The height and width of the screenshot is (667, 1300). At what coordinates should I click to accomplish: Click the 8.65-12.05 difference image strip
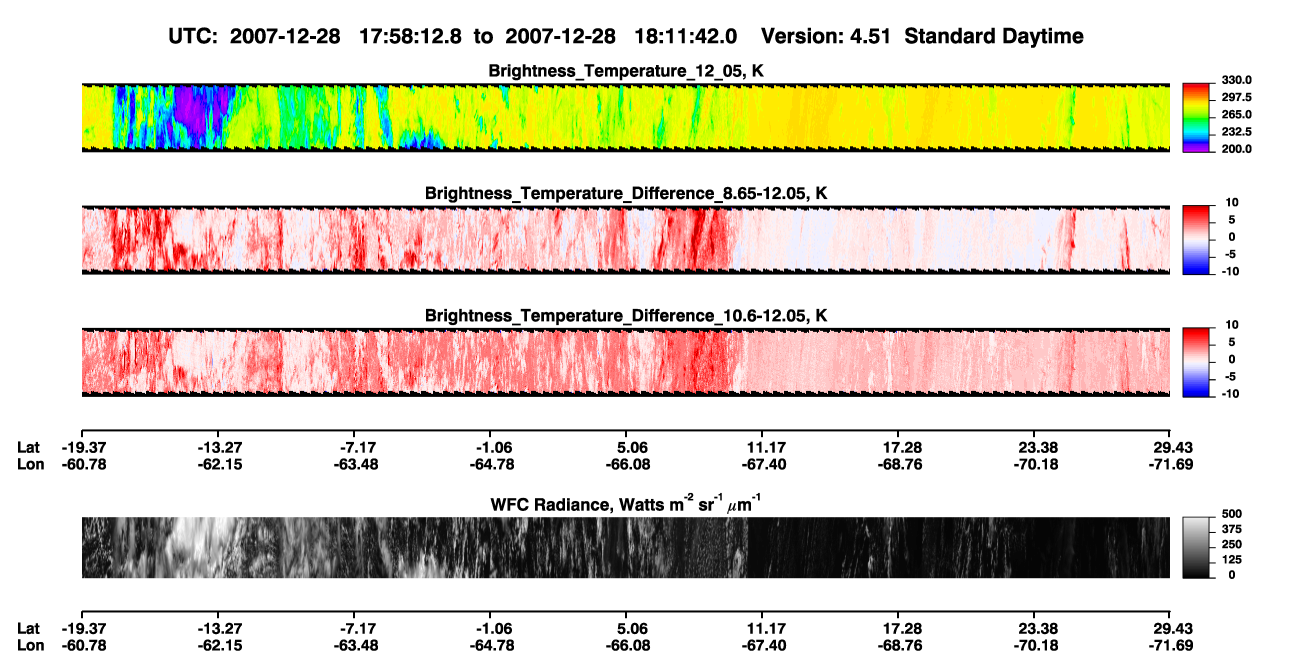coord(626,240)
